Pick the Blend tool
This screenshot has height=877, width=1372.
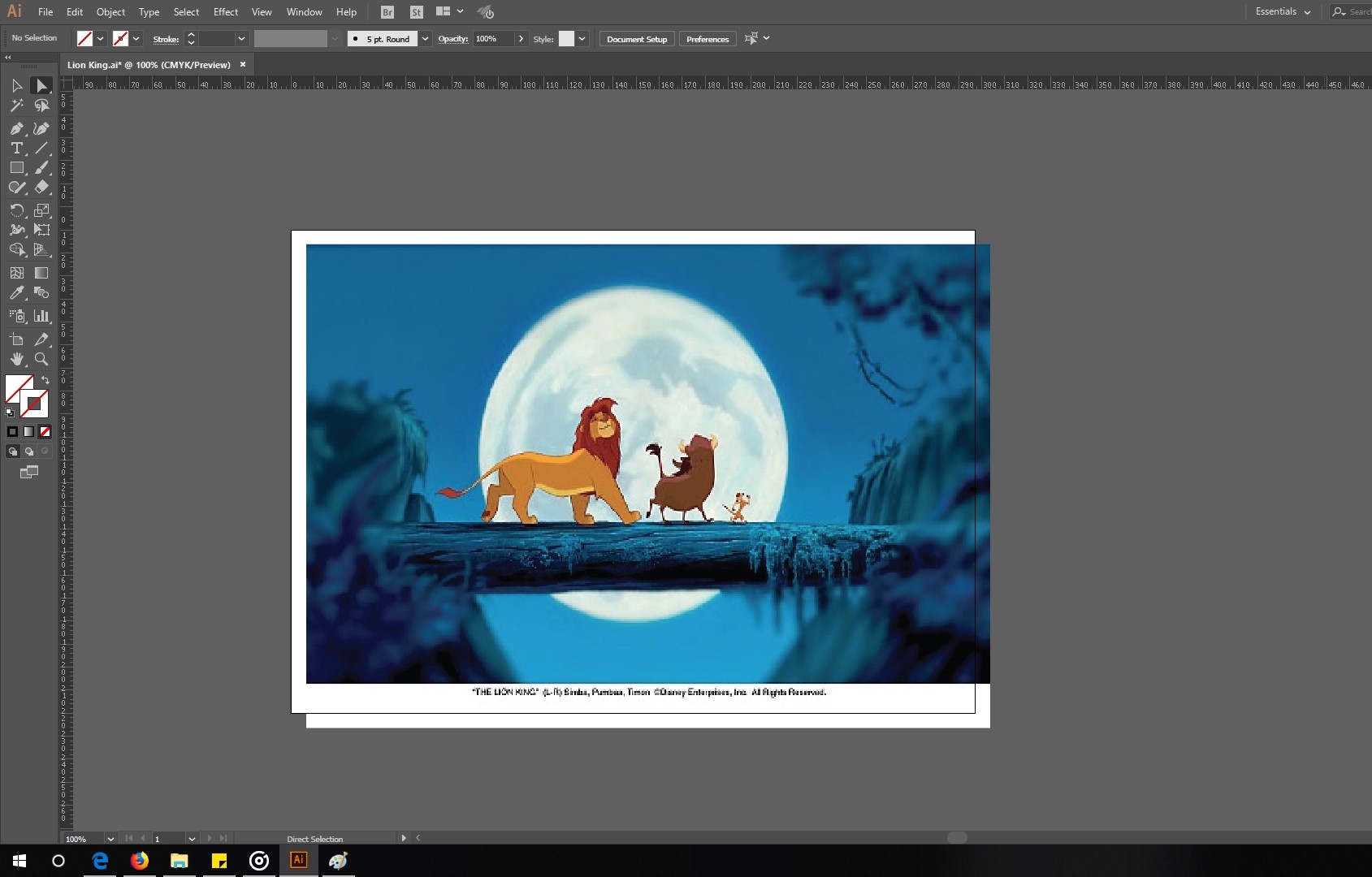pyautogui.click(x=41, y=292)
